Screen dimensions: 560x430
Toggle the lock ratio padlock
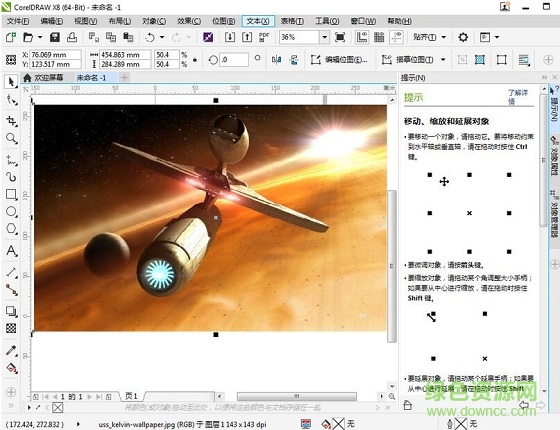[x=195, y=60]
